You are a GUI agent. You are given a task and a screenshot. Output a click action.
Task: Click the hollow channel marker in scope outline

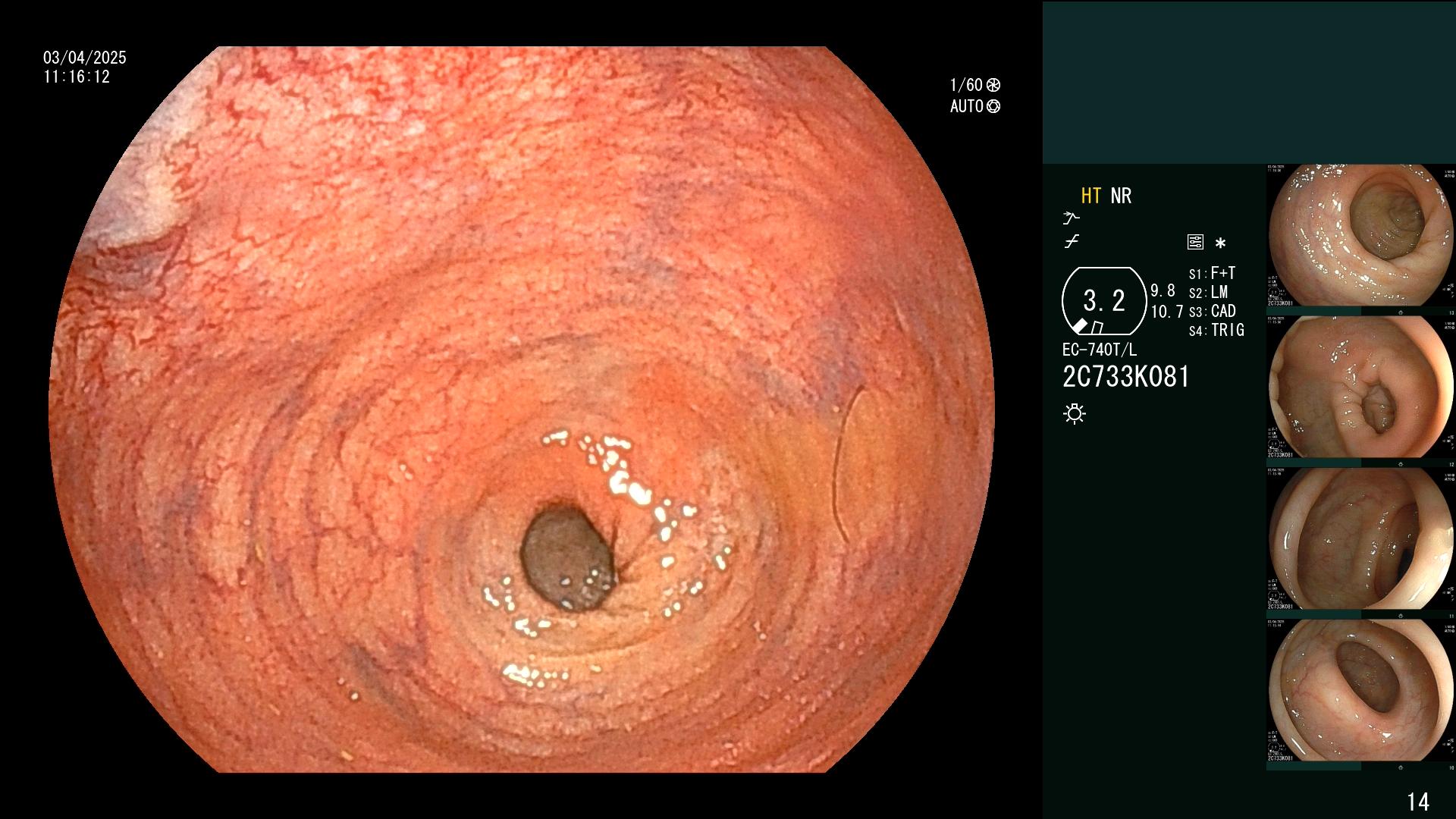click(x=1097, y=328)
